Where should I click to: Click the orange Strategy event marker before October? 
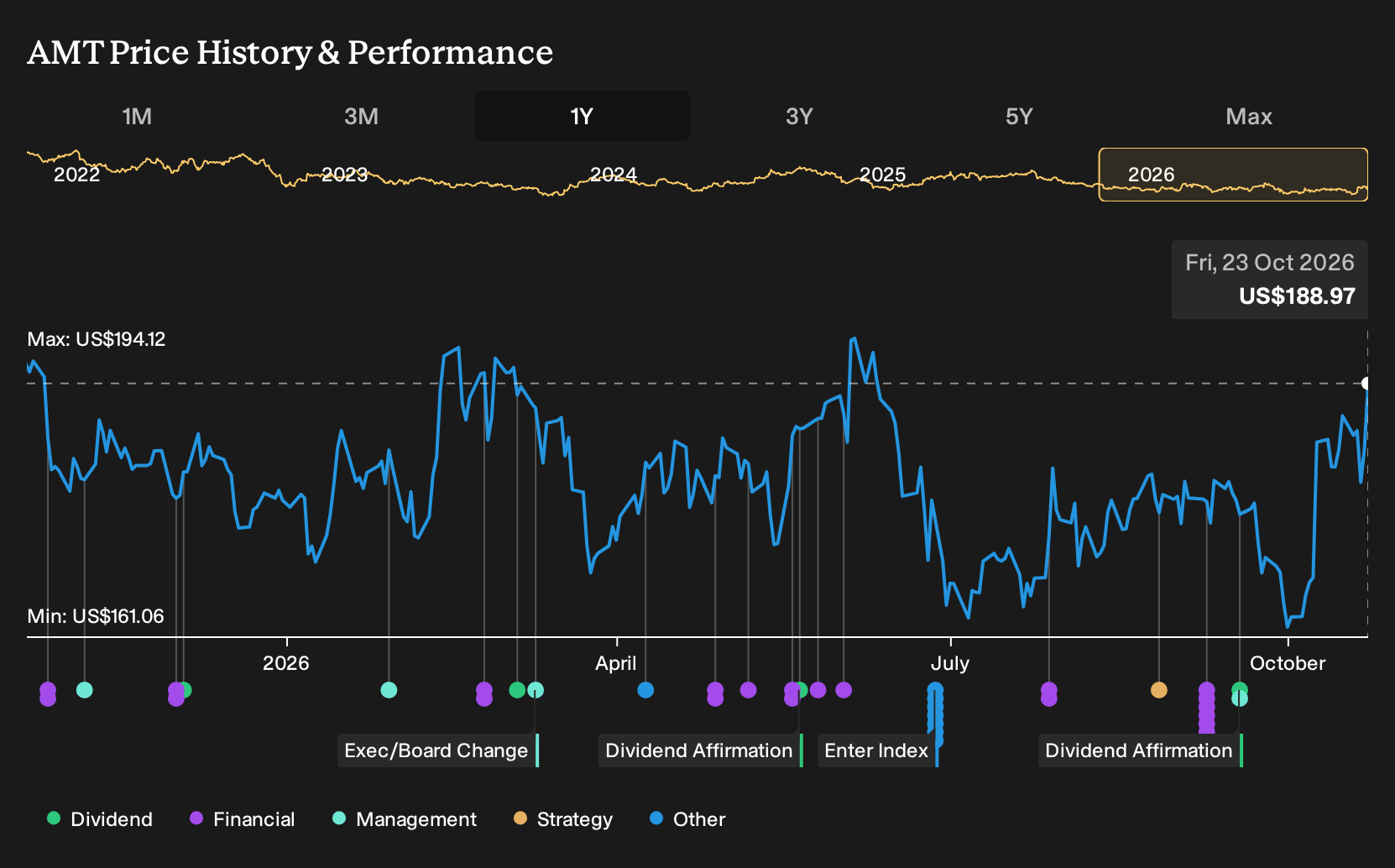[x=1159, y=690]
